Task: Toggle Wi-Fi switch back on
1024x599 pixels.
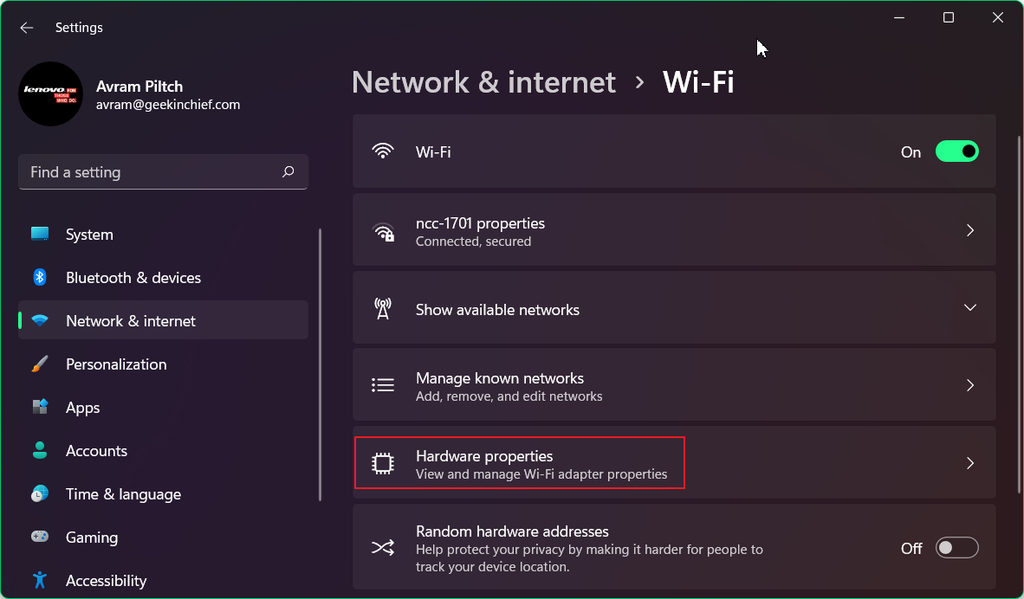Action: point(956,152)
